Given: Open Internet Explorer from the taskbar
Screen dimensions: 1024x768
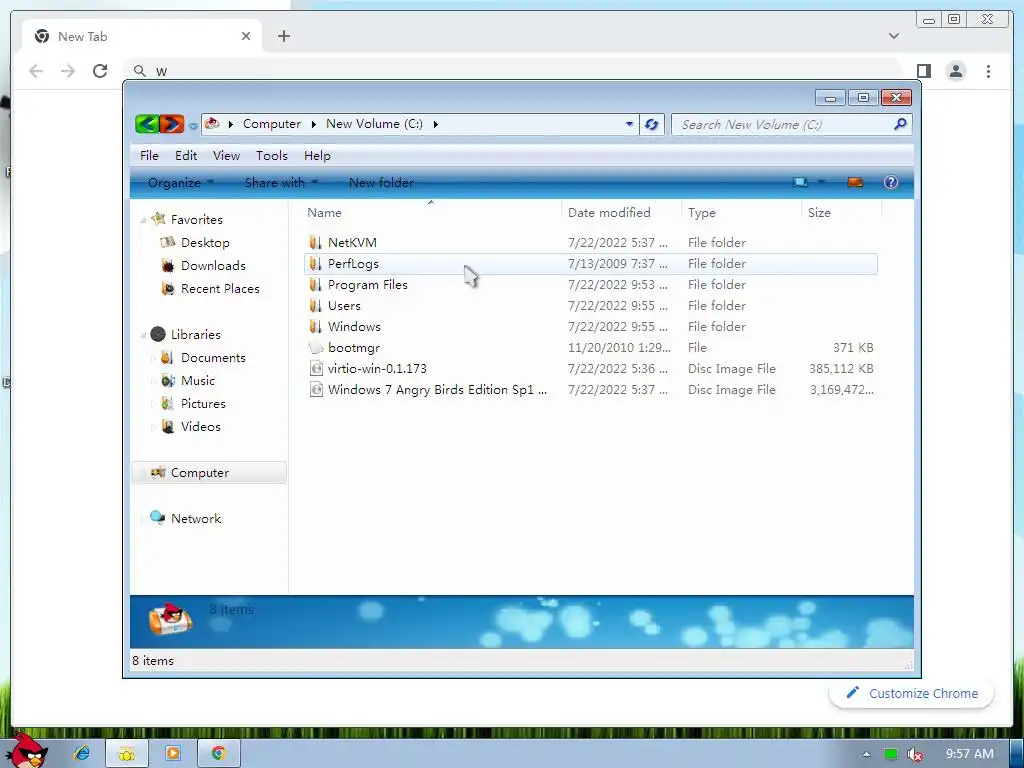Looking at the screenshot, I should tap(82, 753).
